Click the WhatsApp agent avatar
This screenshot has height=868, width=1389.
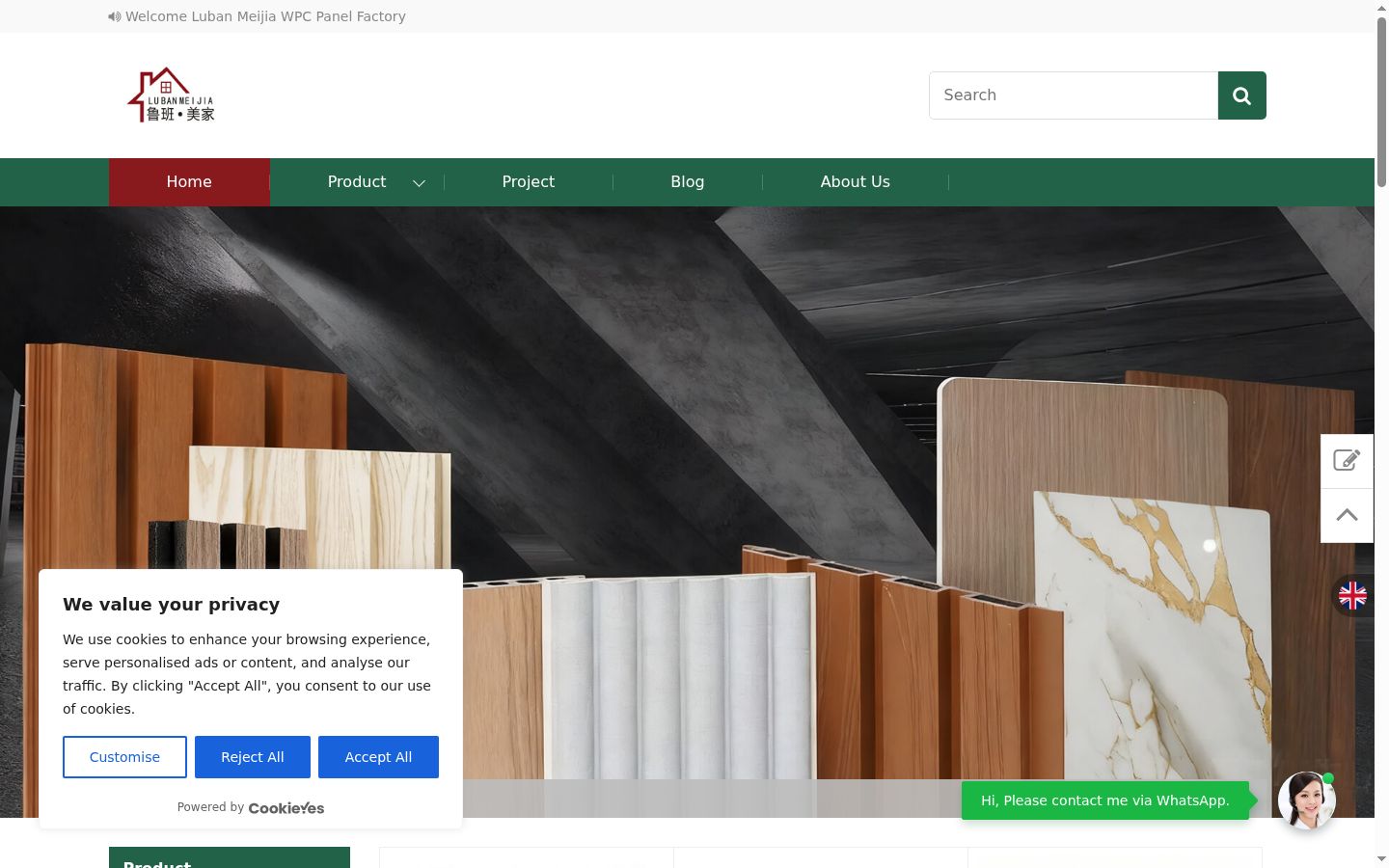(x=1307, y=800)
